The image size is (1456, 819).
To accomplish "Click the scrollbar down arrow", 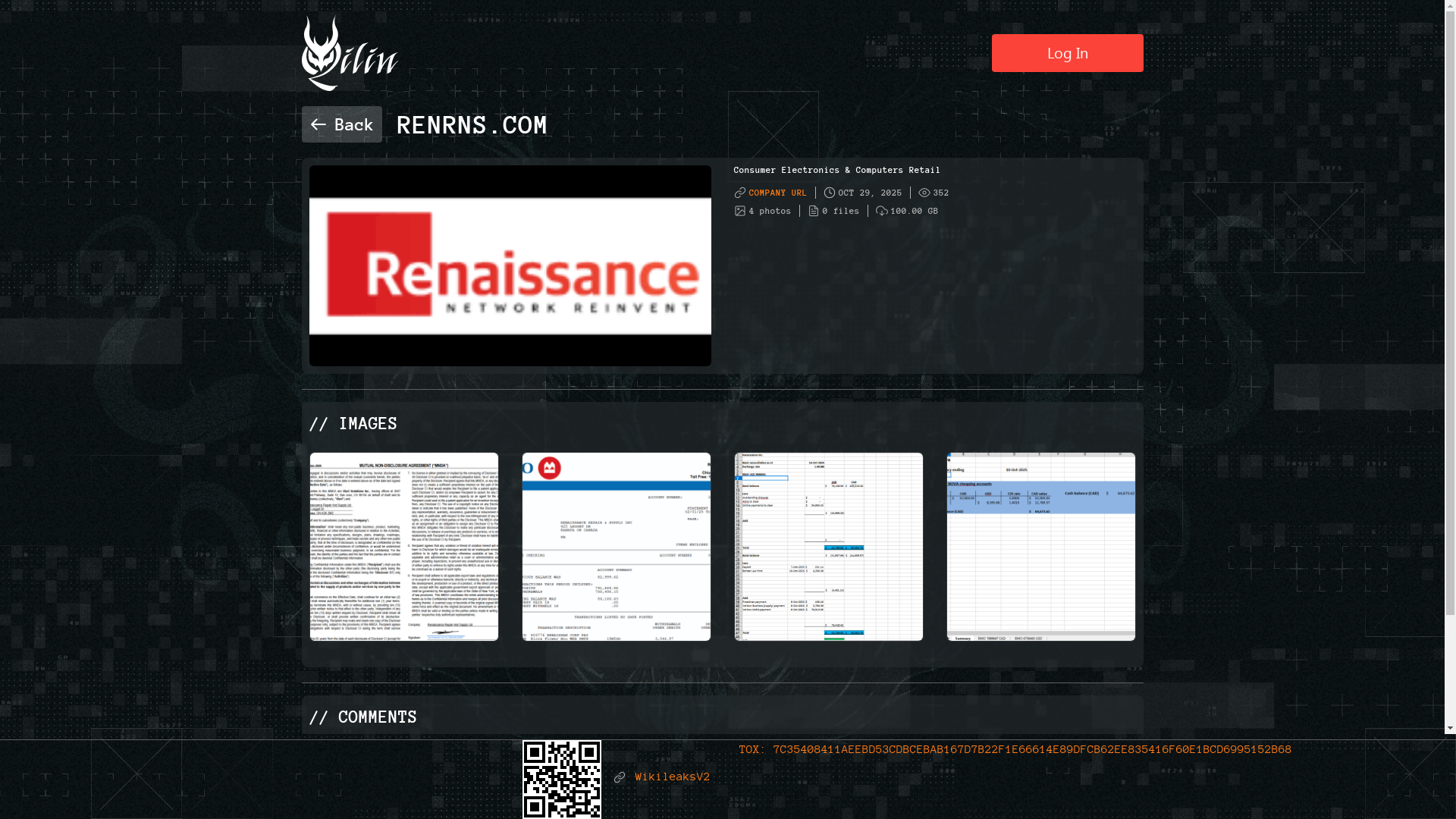I will point(1450,728).
